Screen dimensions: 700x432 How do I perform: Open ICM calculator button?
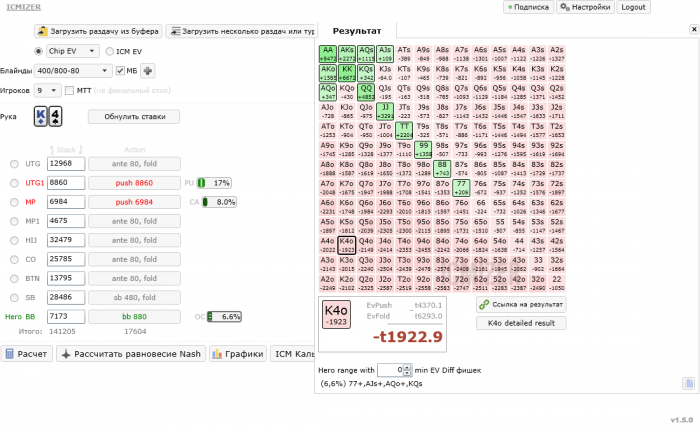pyautogui.click(x=293, y=354)
